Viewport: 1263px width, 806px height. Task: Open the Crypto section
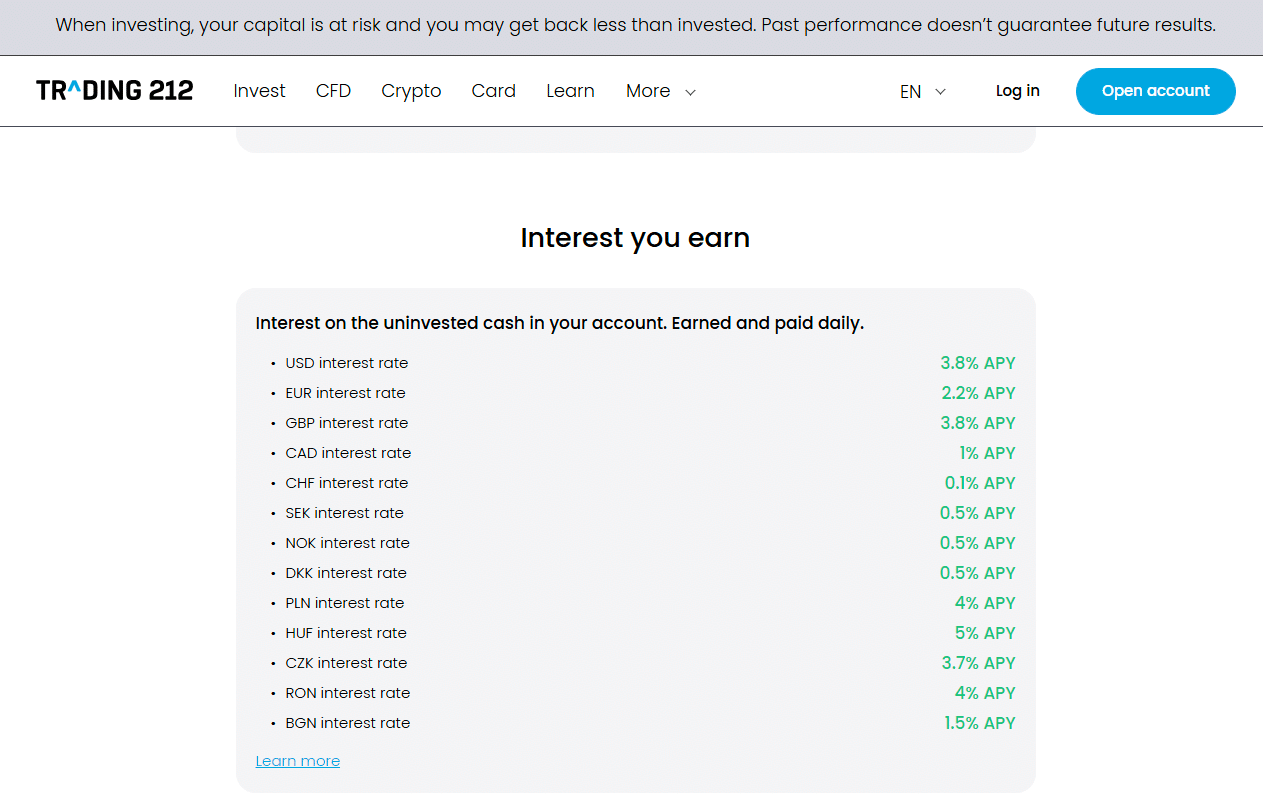pos(411,91)
